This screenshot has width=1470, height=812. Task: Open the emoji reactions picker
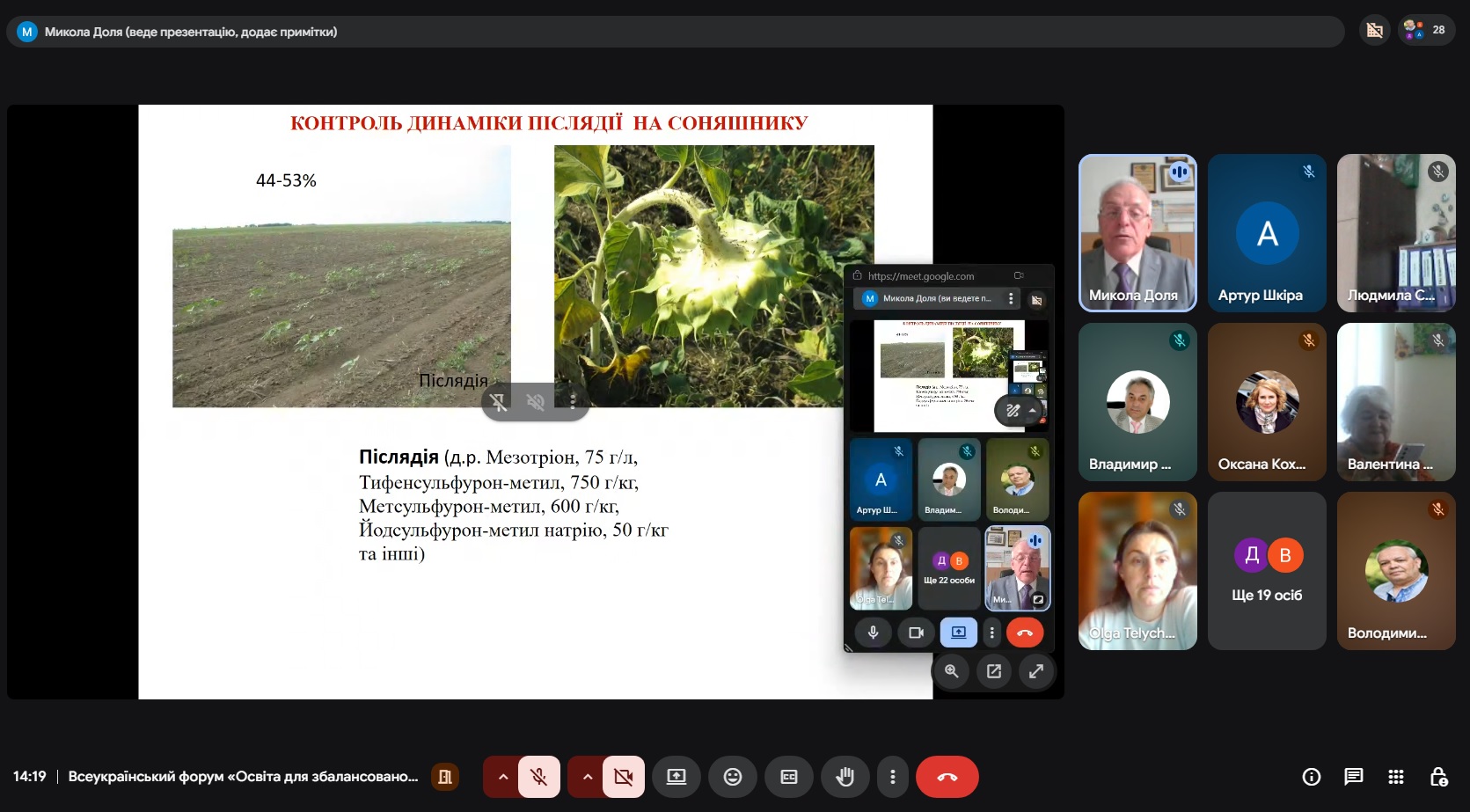pos(732,777)
